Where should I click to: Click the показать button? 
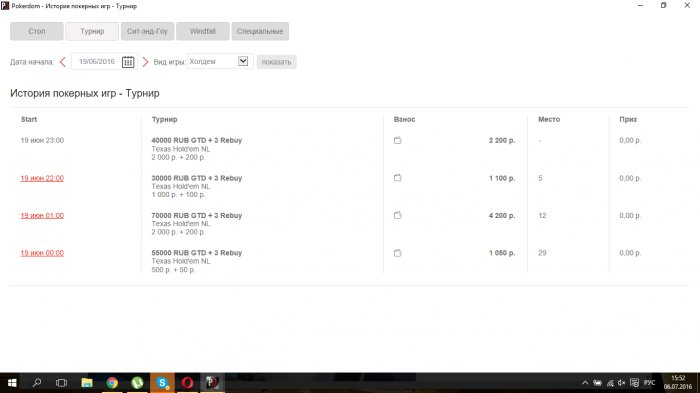tap(276, 62)
